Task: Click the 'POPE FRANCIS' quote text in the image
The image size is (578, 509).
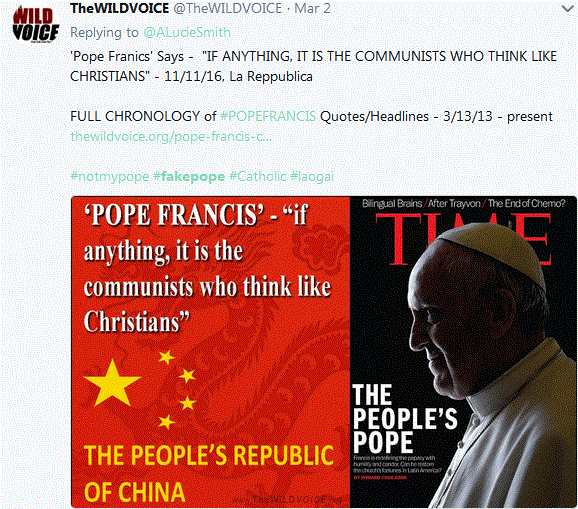Action: click(208, 268)
